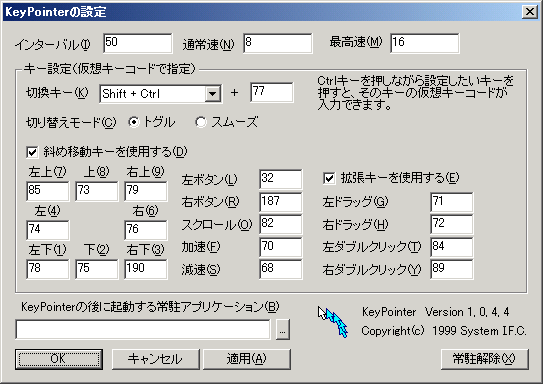
Task: Click the 左ドラッグ field showing 71
Action: 452,202
